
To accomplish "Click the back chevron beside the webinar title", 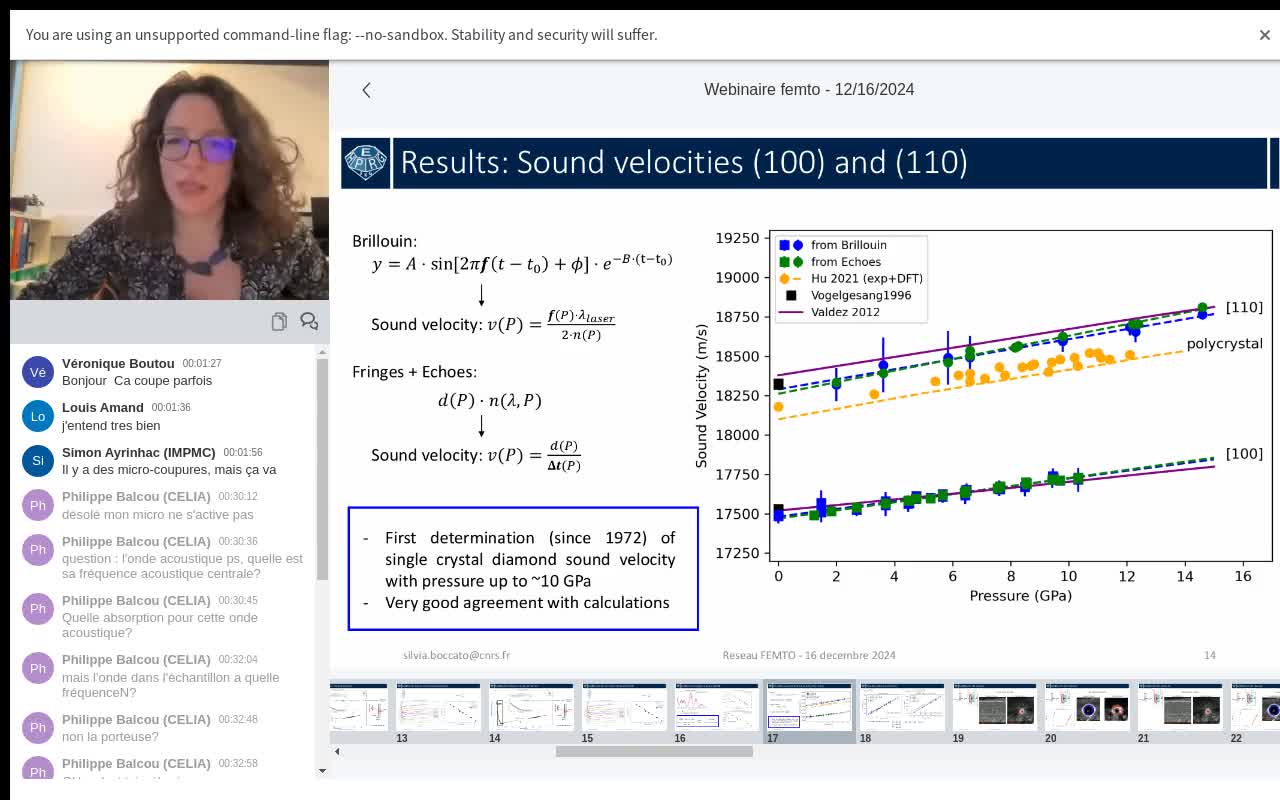I will coord(366,90).
